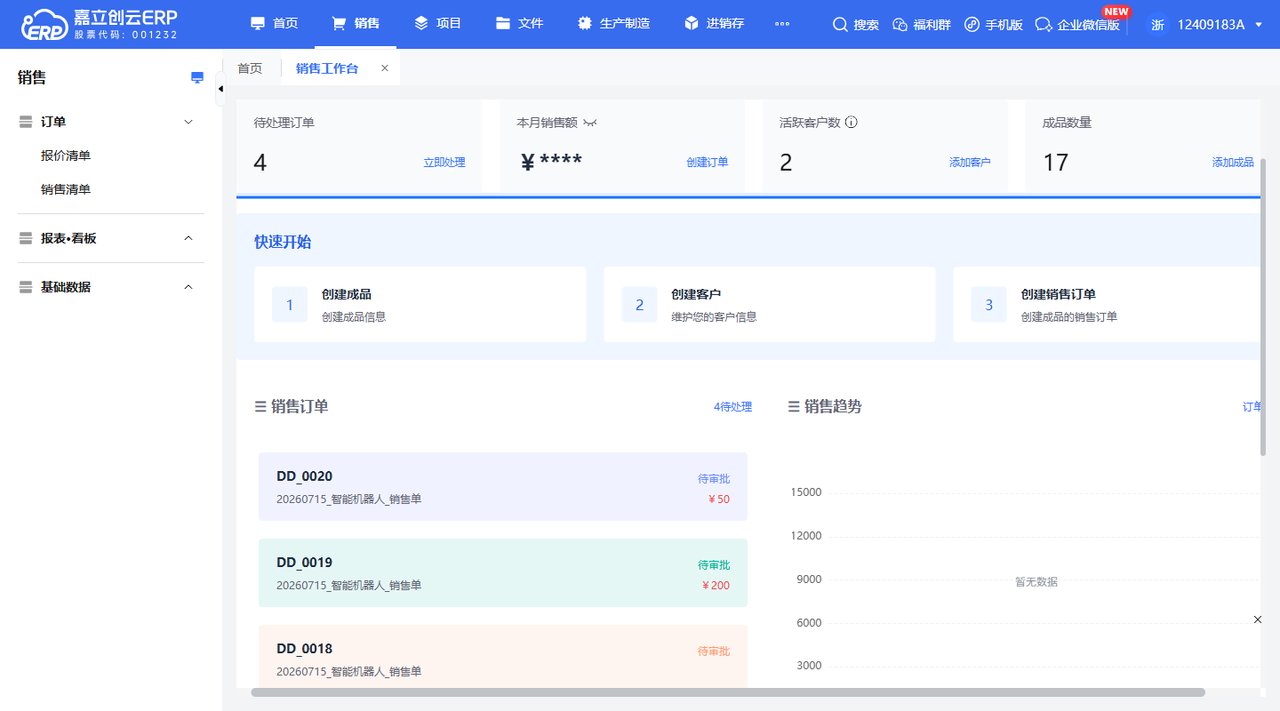Viewport: 1280px width, 711px height.
Task: Open the 文件 navigation menu
Action: (x=519, y=23)
